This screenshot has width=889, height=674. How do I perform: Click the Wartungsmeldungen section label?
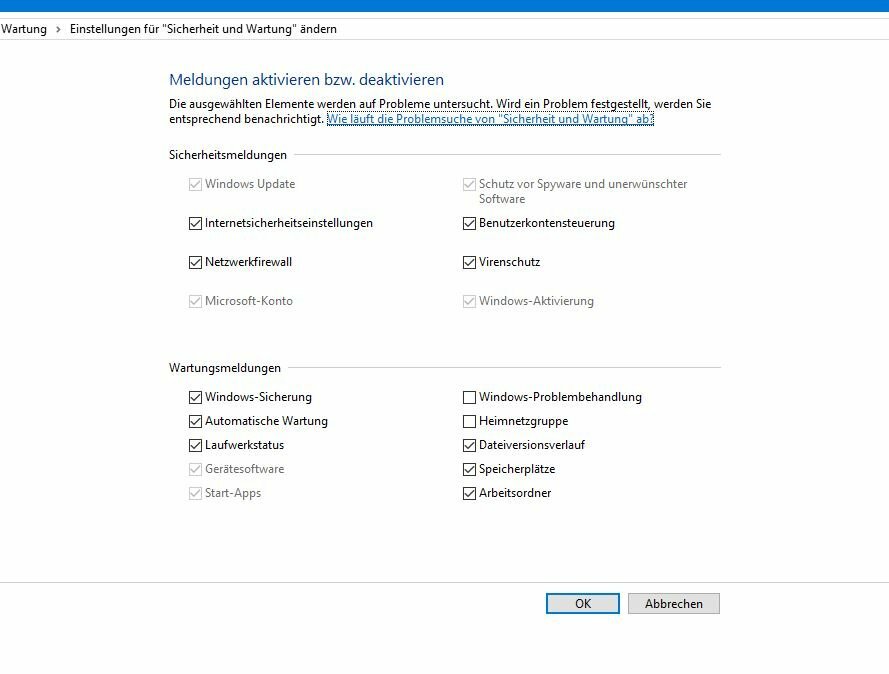pos(225,368)
